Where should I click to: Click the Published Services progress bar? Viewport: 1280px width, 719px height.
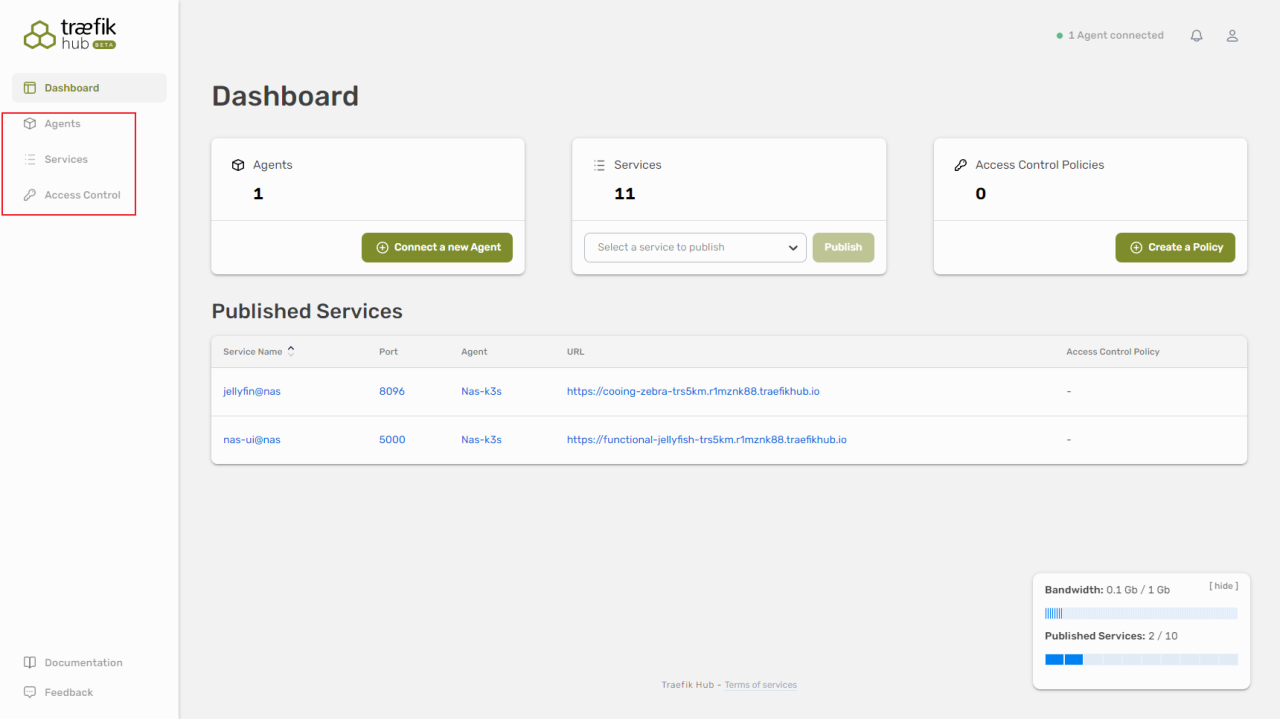1141,660
